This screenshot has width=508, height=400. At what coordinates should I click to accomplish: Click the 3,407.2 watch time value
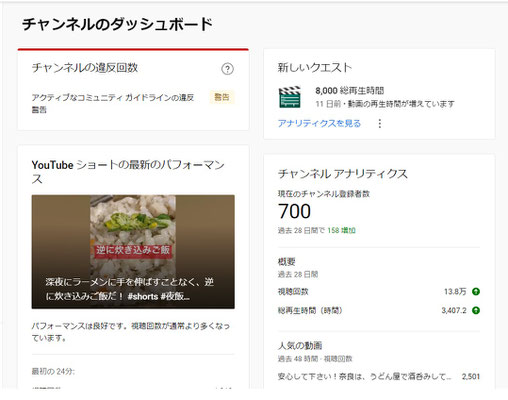coord(454,311)
